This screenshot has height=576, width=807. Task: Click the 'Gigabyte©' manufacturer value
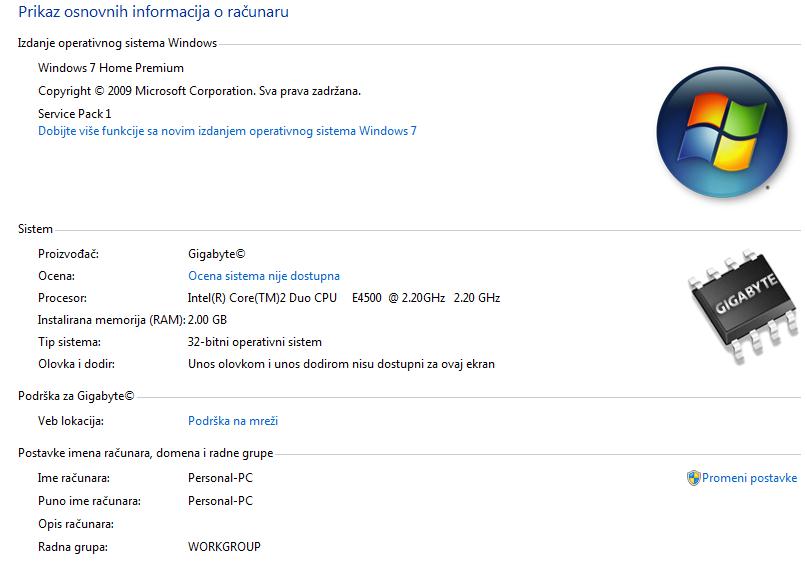(216, 254)
